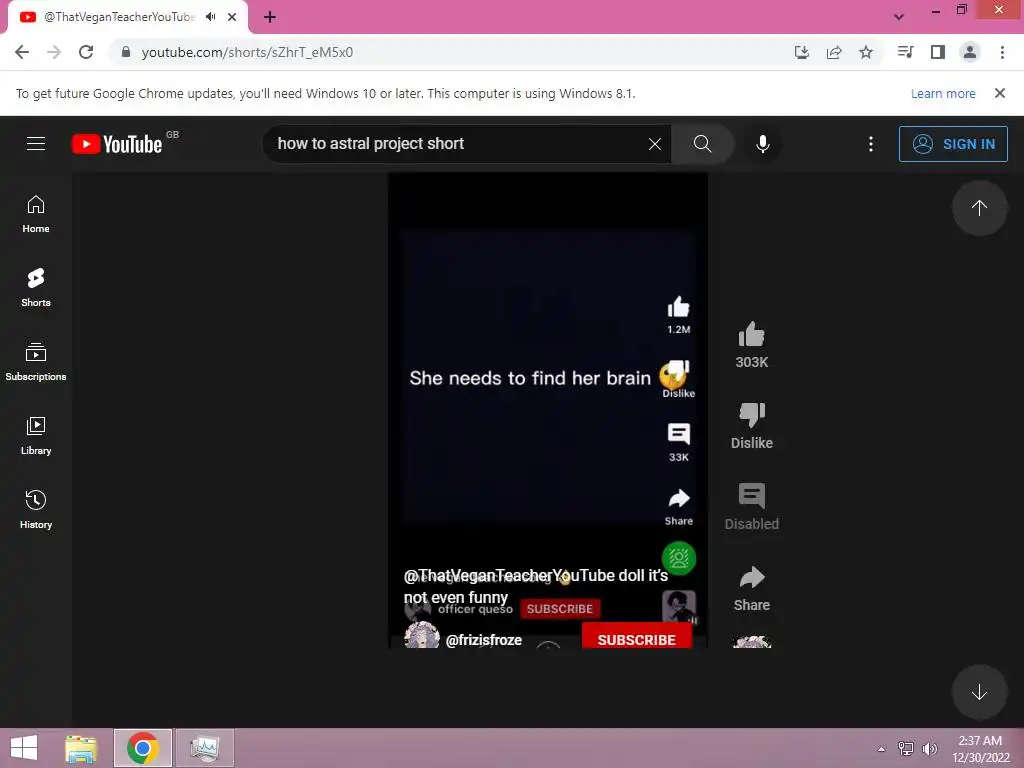Click the address bar URL

(247, 52)
